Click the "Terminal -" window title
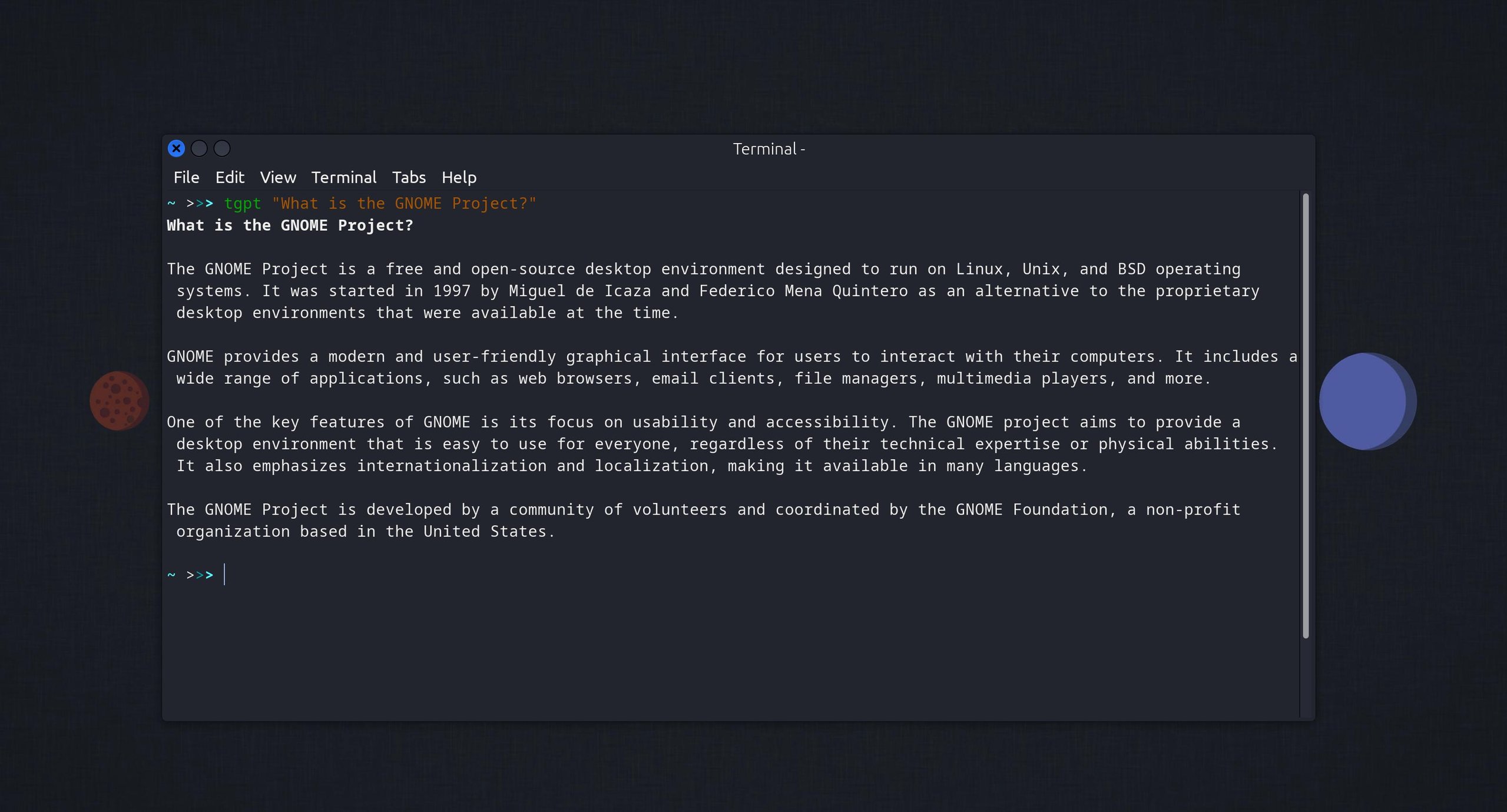 769,149
